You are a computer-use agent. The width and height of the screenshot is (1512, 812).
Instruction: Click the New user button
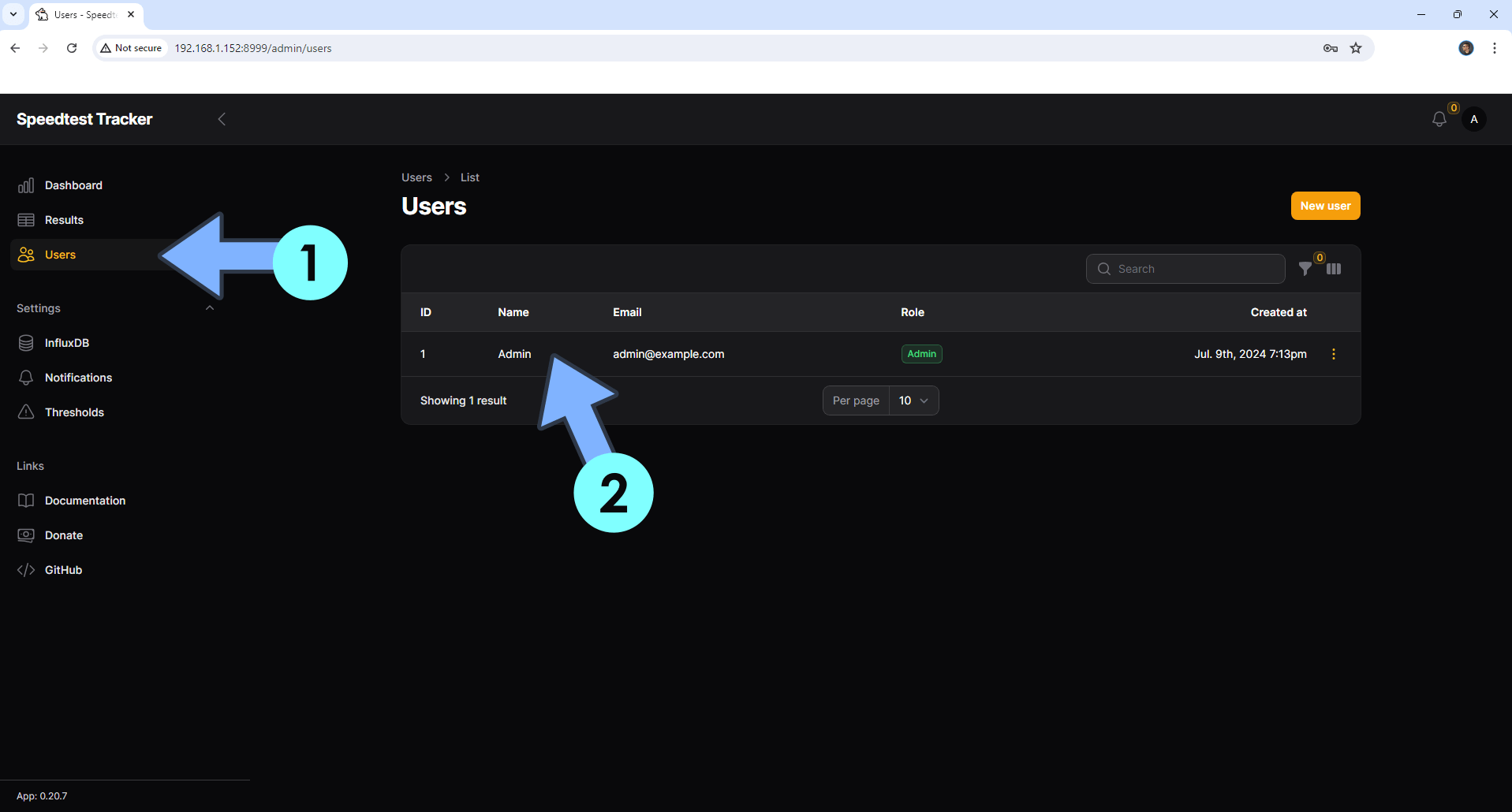1325,206
